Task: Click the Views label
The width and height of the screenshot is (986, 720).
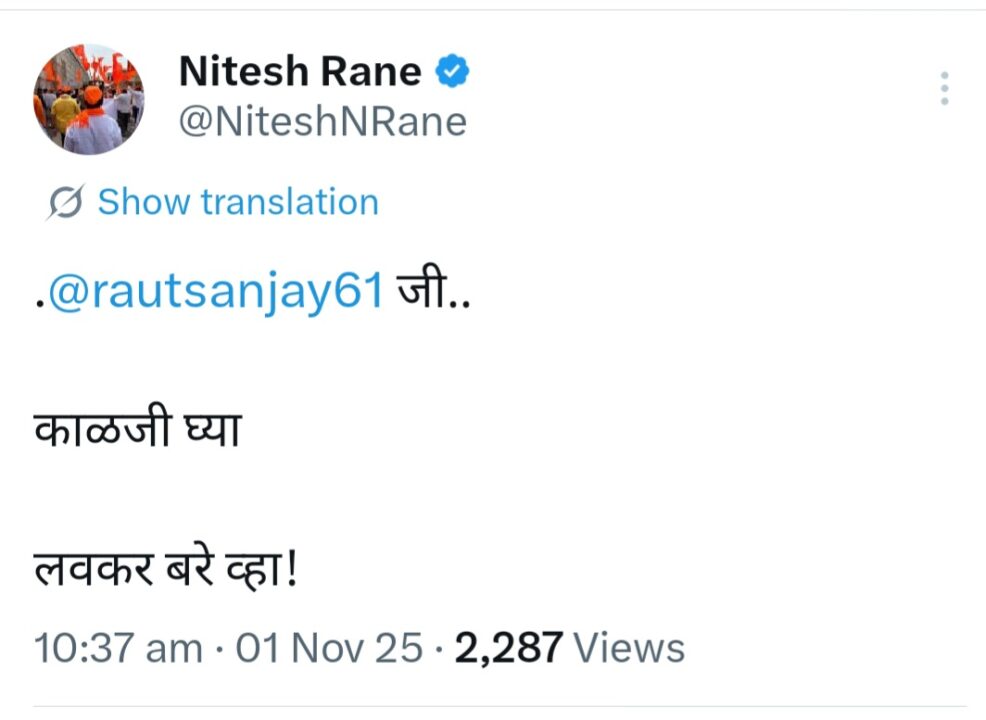Action: pyautogui.click(x=630, y=648)
